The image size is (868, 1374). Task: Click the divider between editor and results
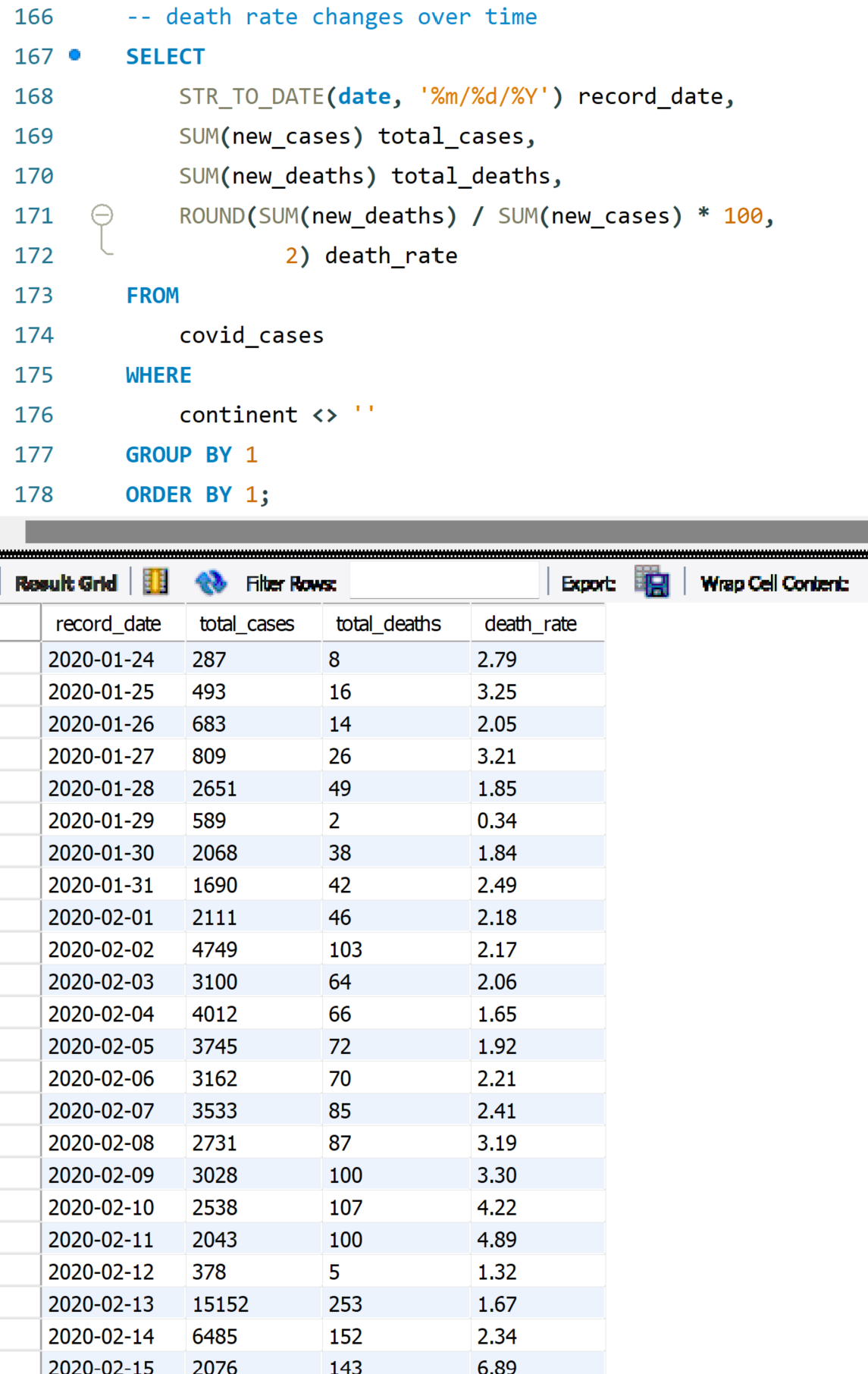434,554
